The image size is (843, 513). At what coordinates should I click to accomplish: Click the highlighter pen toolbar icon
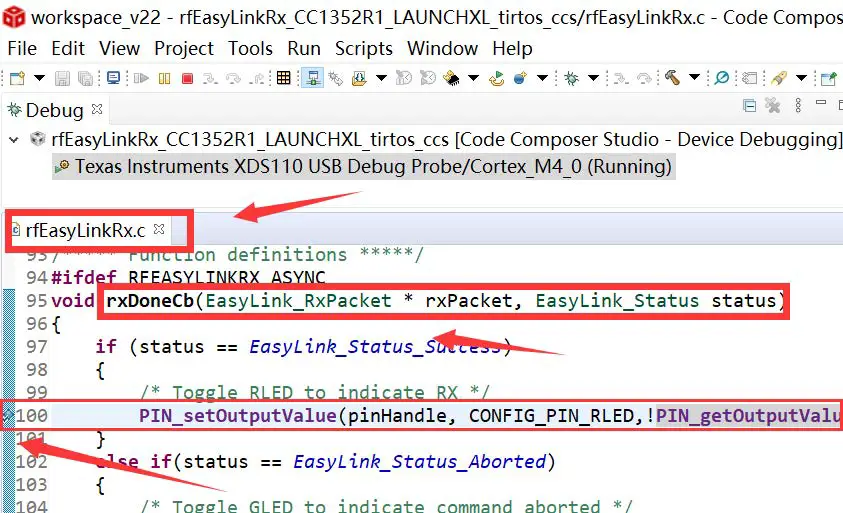pyautogui.click(x=778, y=79)
